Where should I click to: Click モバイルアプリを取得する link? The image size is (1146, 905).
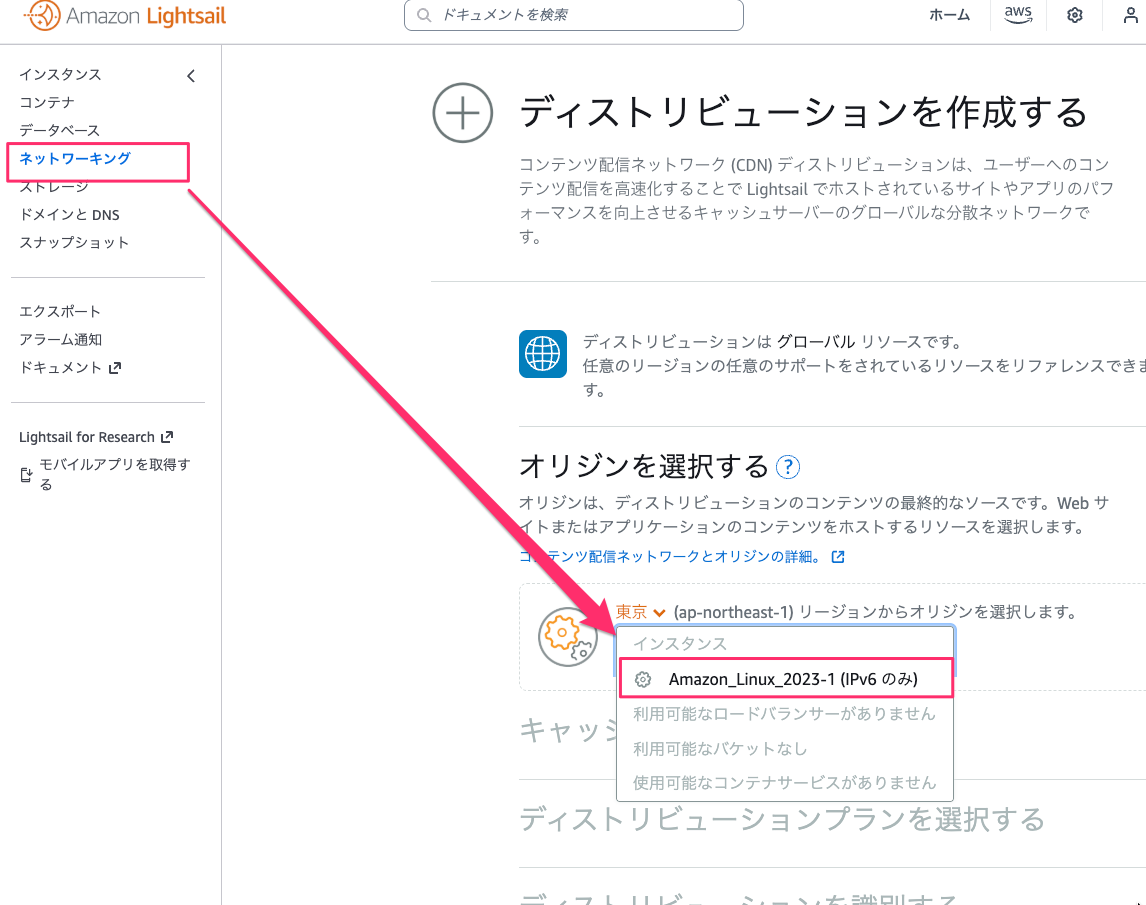(114, 474)
